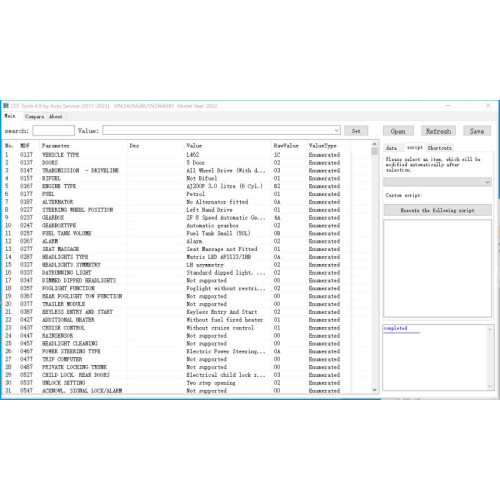Select the DOORS parameter row
The height and width of the screenshot is (500, 500).
(x=187, y=163)
